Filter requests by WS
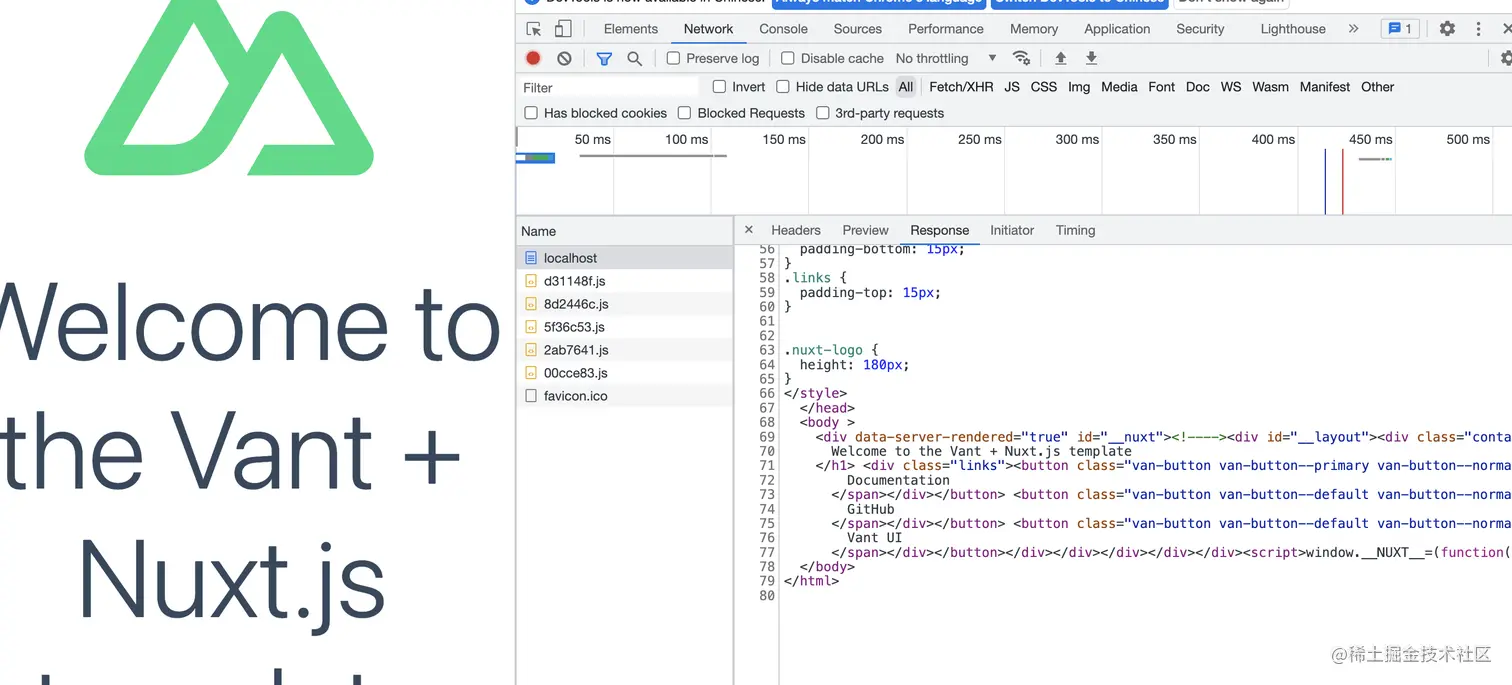 (1231, 87)
